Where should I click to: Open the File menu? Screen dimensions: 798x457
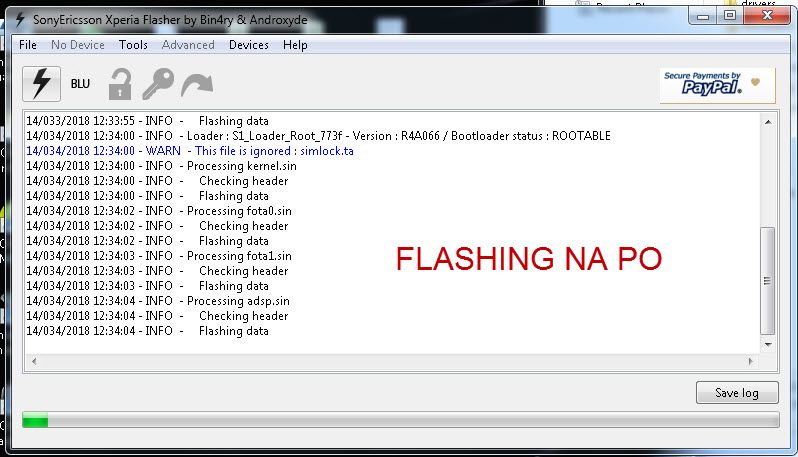[x=27, y=45]
